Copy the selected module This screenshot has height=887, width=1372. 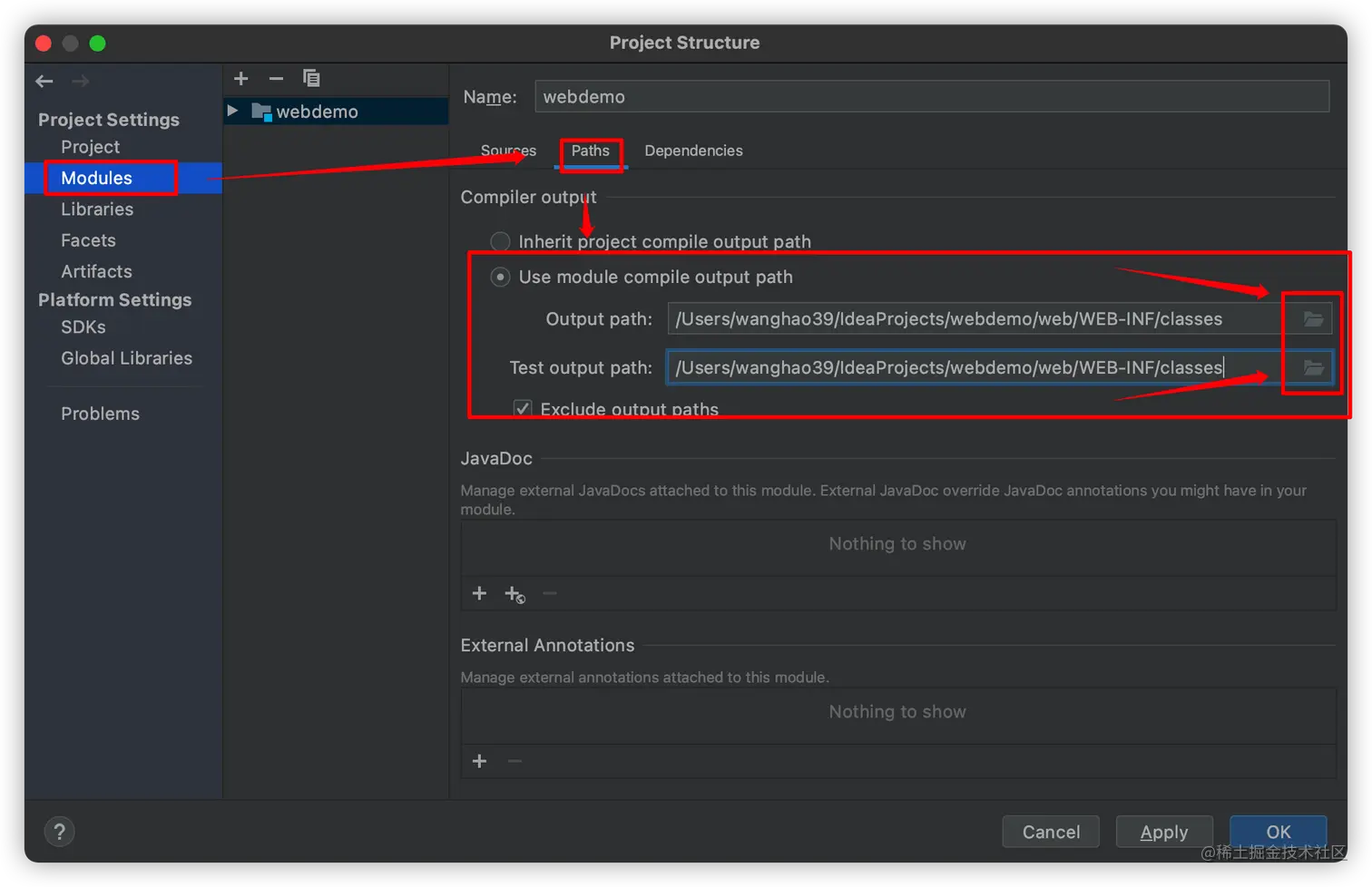coord(311,79)
